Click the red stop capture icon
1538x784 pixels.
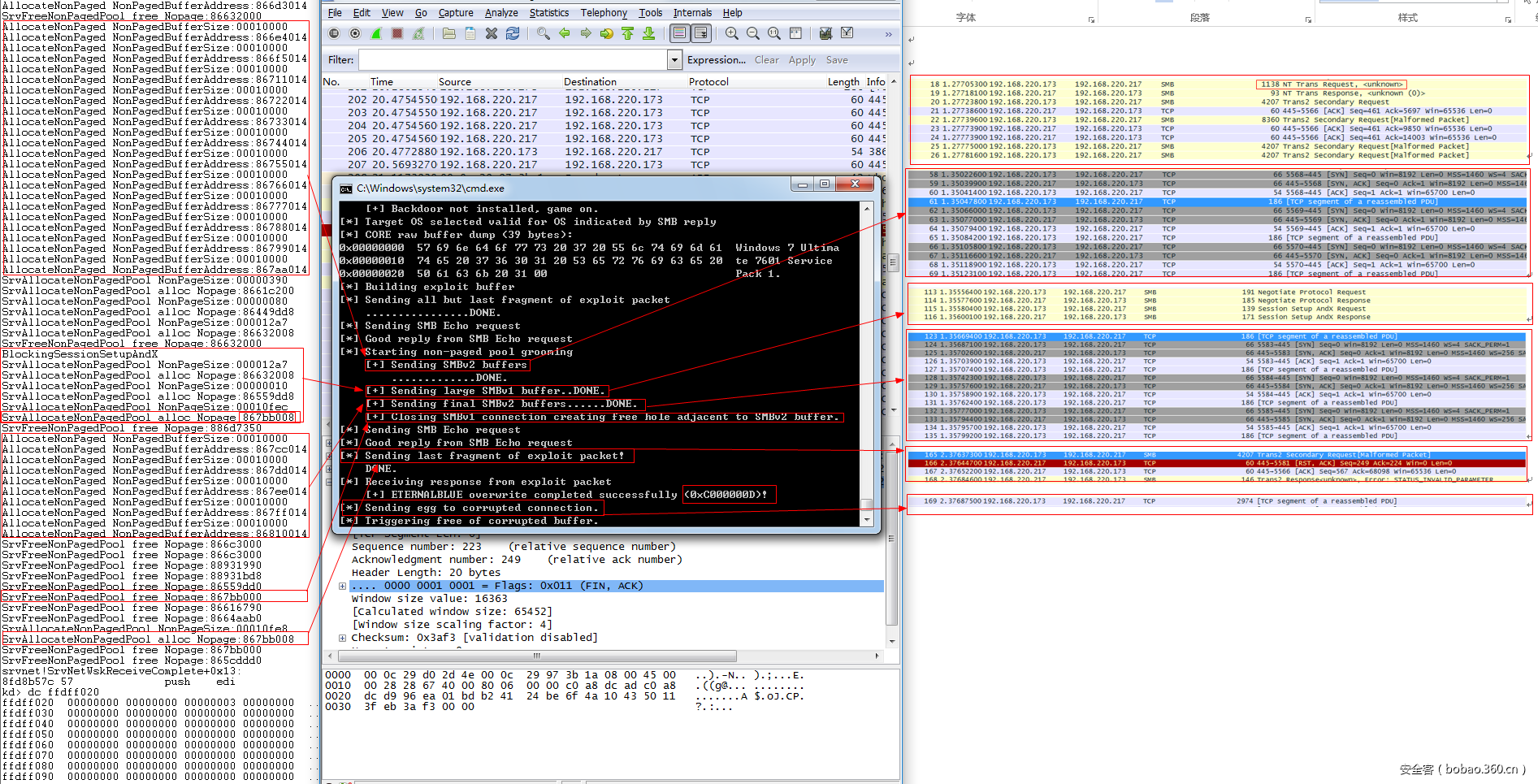(x=397, y=33)
